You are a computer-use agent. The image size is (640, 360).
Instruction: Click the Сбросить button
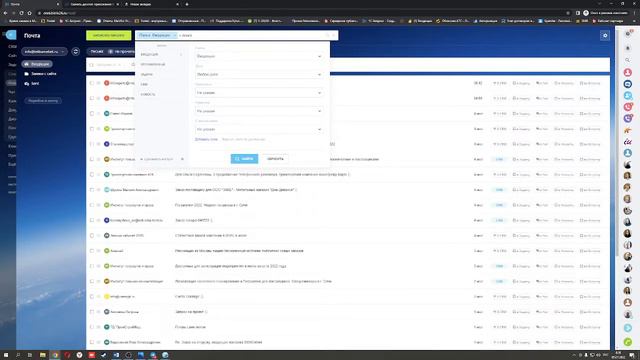tap(275, 159)
